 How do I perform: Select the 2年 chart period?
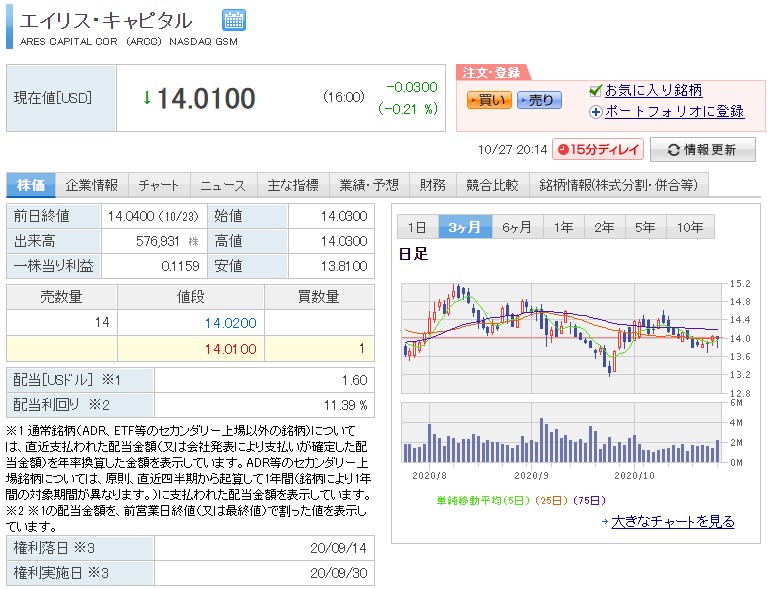(x=604, y=227)
